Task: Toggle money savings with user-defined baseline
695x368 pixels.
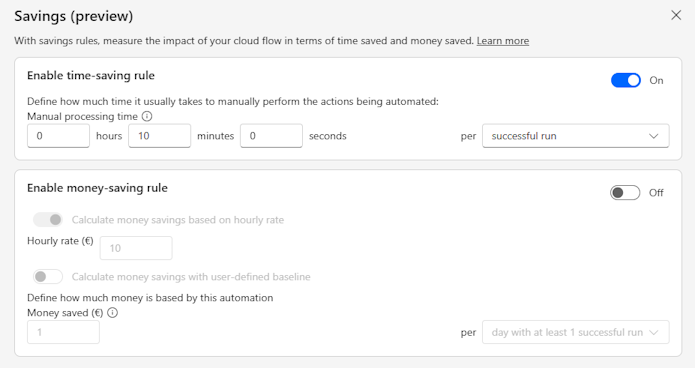Action: [x=48, y=277]
